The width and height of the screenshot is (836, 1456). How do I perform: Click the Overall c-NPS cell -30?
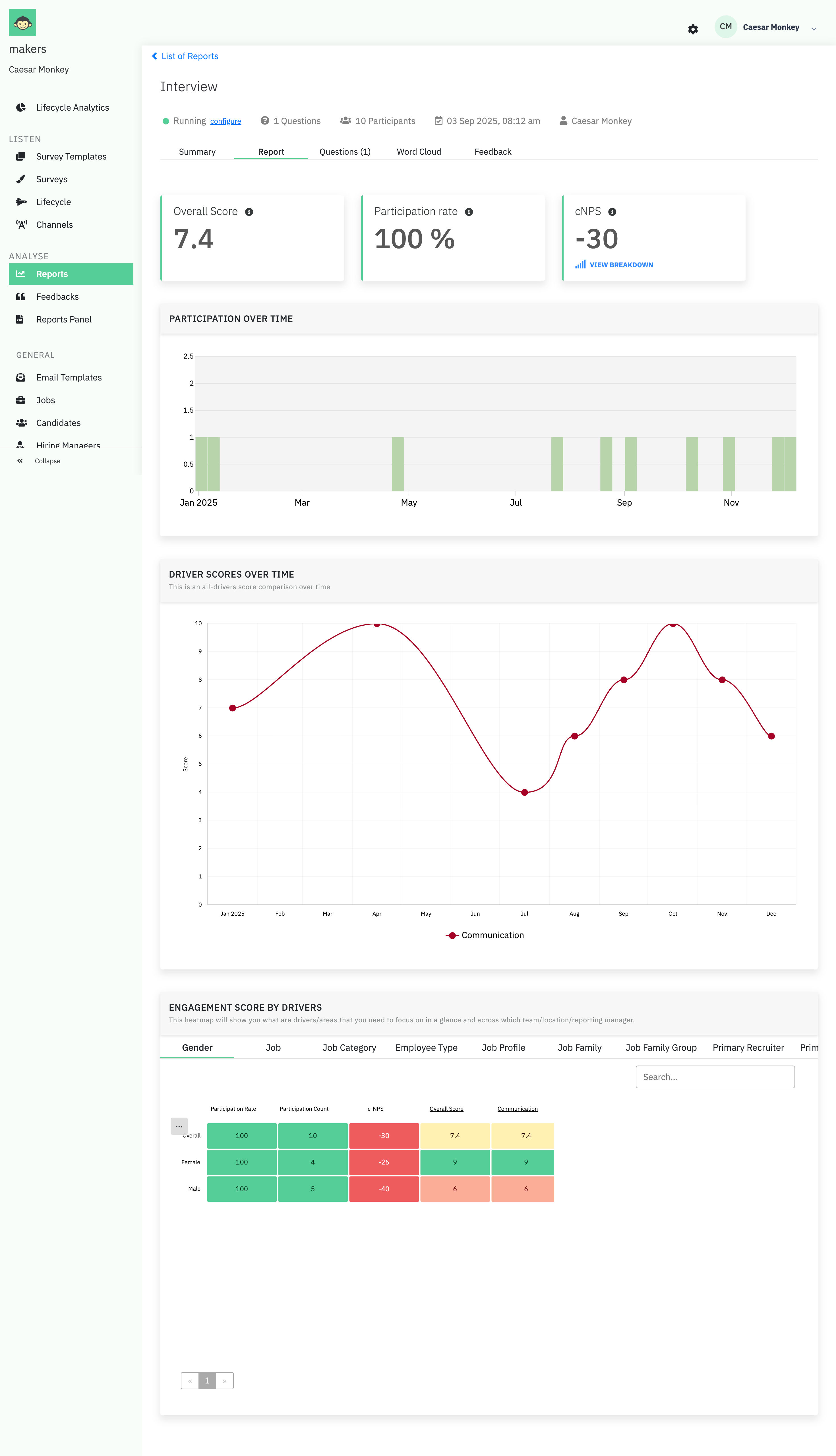click(x=384, y=1136)
